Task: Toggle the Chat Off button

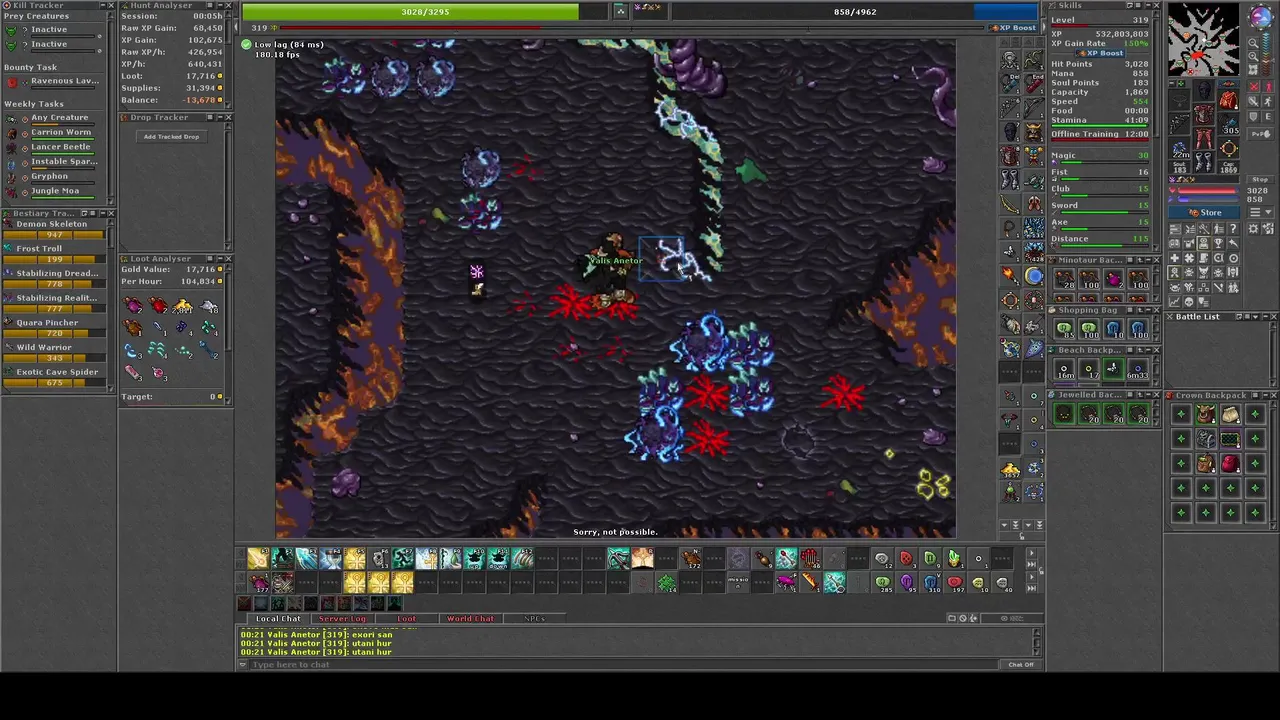Action: [x=1020, y=664]
